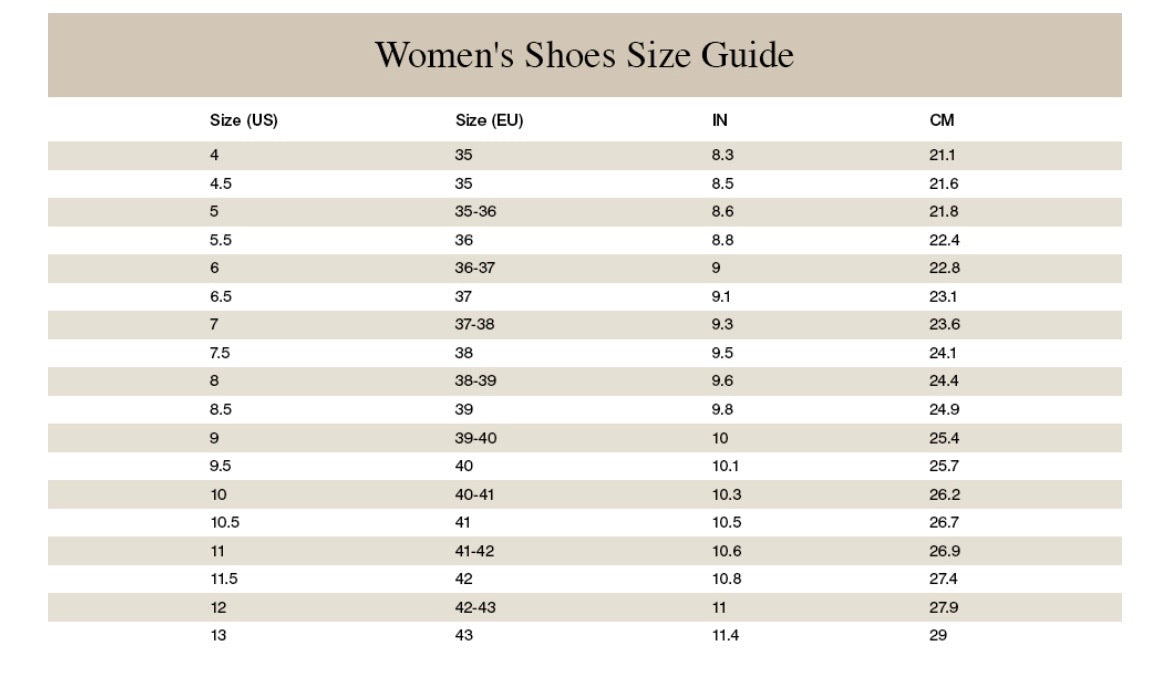Select the Size (EU) column header

click(x=489, y=121)
